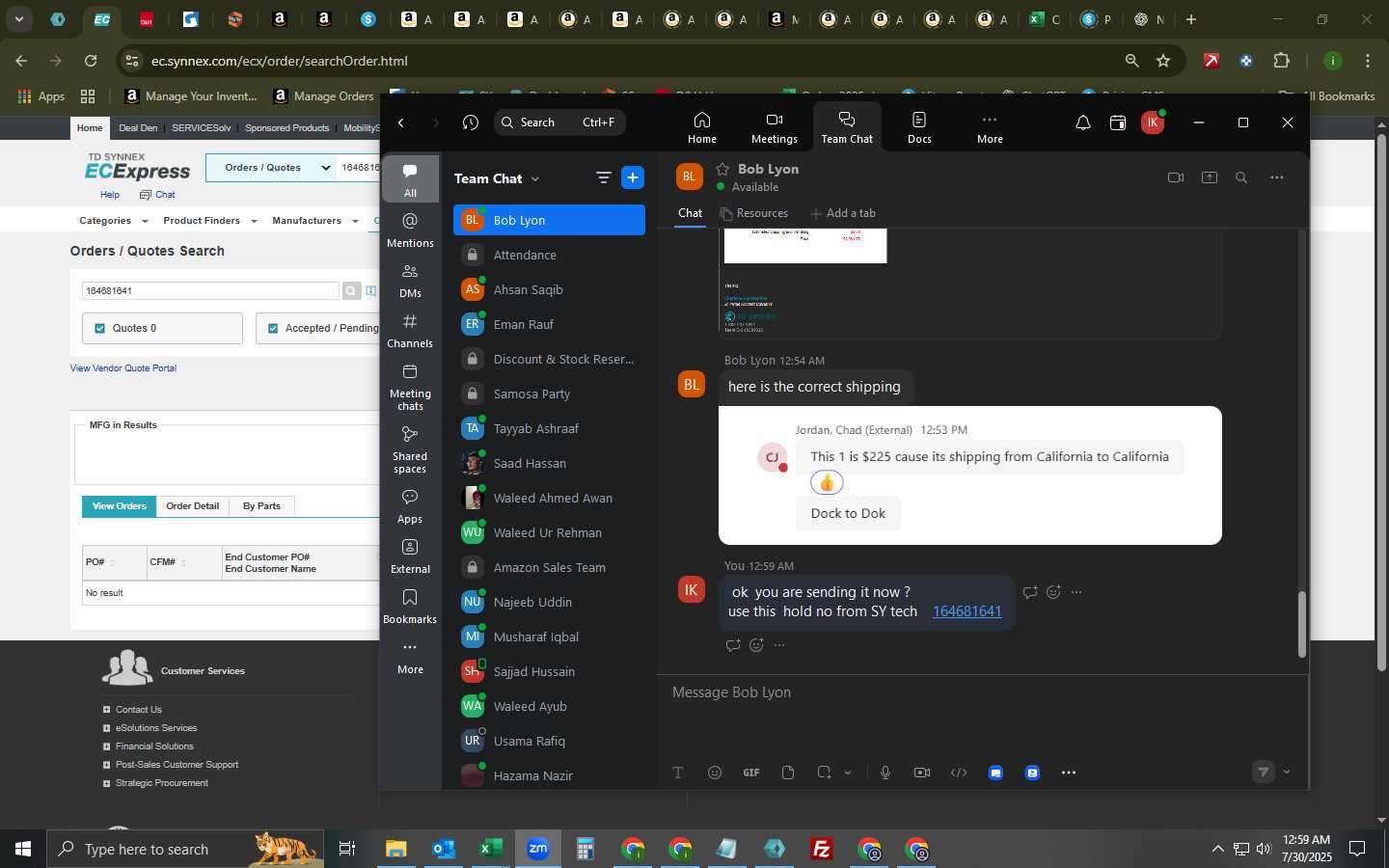
Task: Go back in Zoom navigation
Action: (401, 122)
